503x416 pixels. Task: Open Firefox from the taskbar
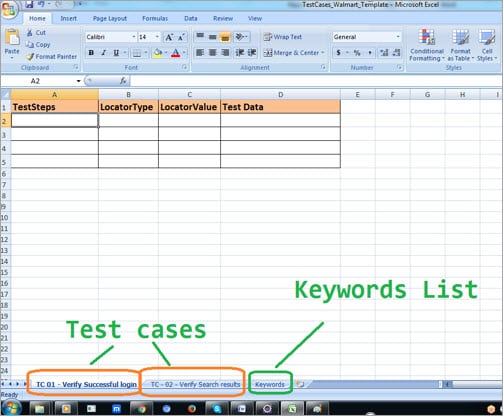coord(192,408)
